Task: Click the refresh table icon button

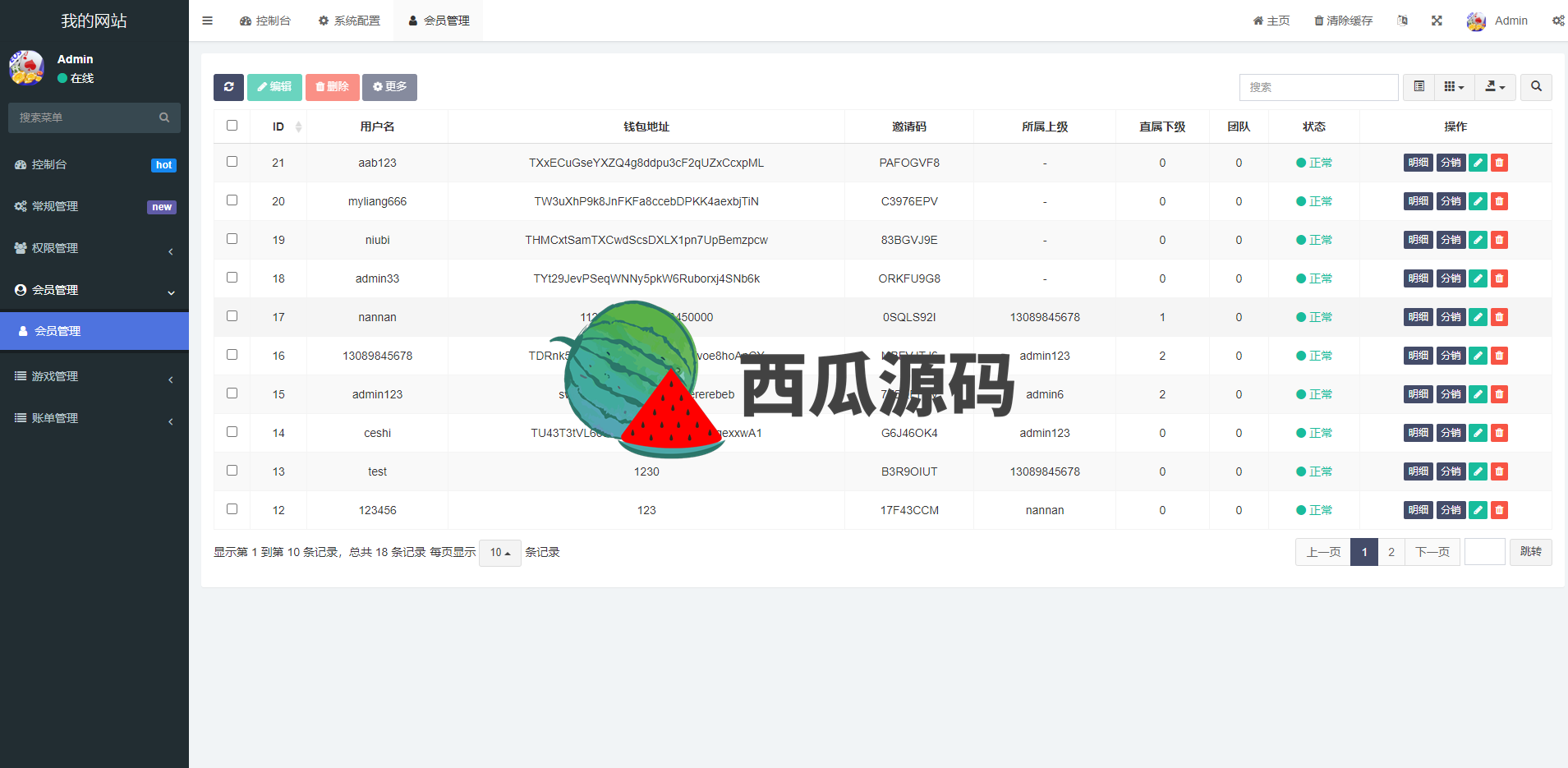Action: coord(228,87)
